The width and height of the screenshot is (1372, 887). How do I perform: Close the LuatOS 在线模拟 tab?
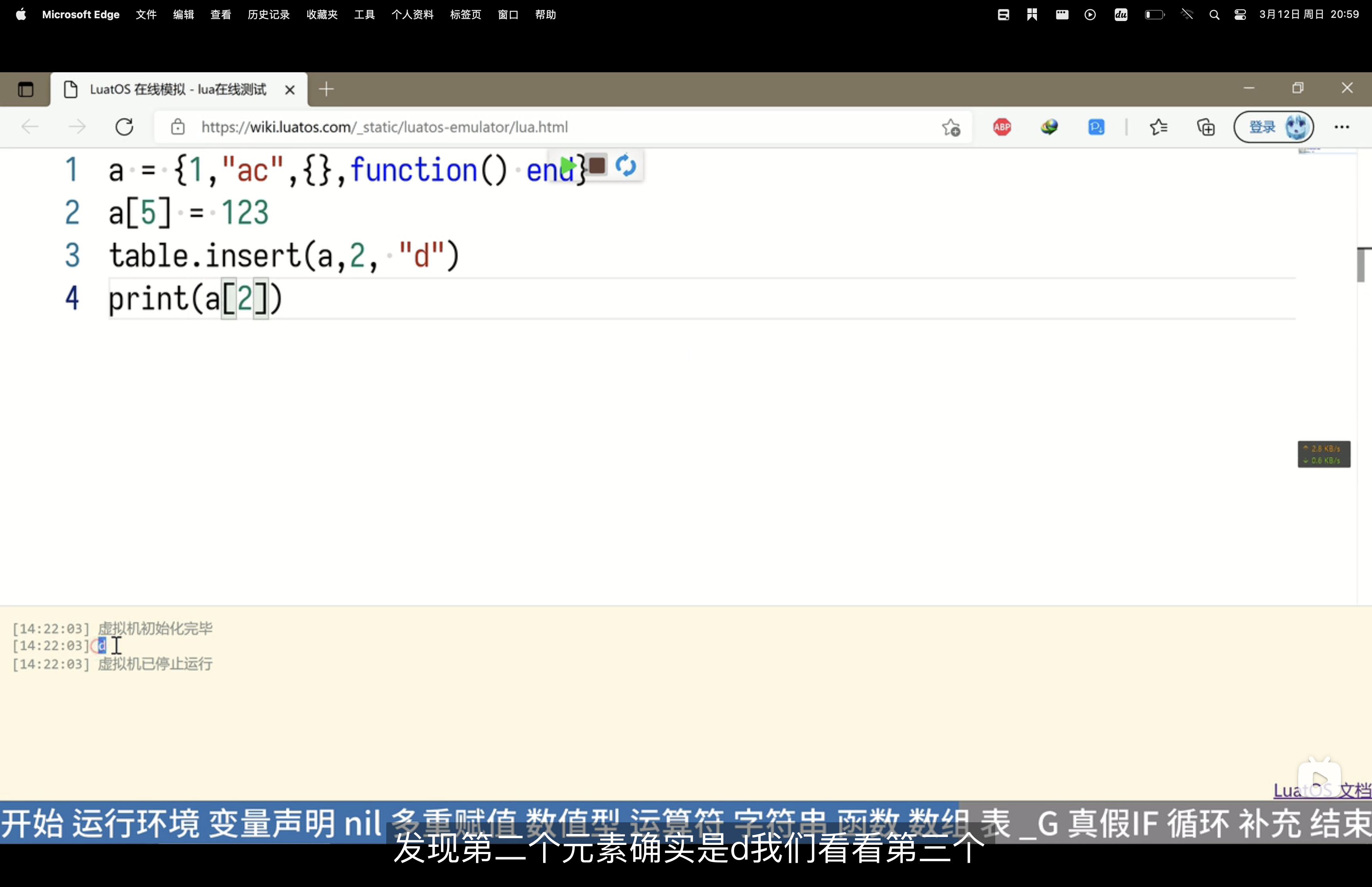pyautogui.click(x=290, y=90)
